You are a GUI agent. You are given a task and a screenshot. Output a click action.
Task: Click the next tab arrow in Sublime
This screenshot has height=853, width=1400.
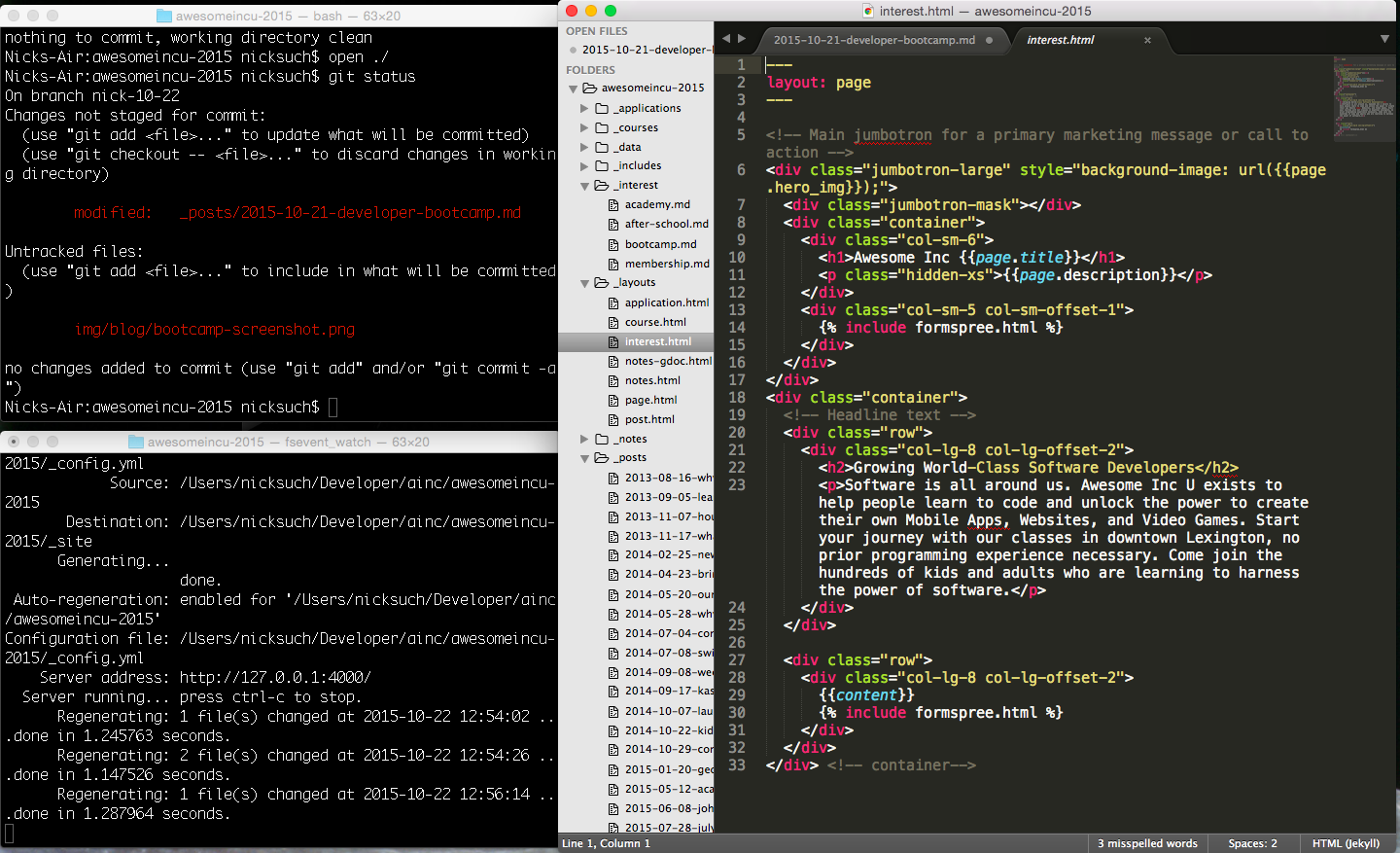point(742,39)
